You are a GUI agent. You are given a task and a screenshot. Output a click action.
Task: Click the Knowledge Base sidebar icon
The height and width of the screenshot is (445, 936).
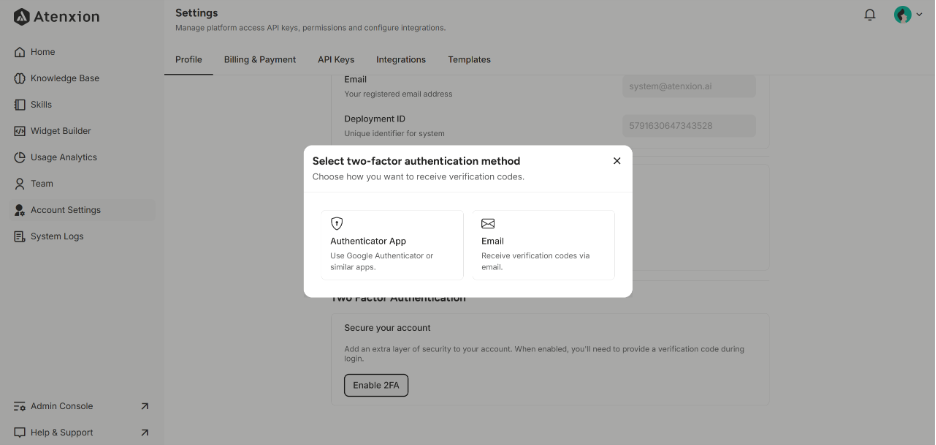coord(20,78)
